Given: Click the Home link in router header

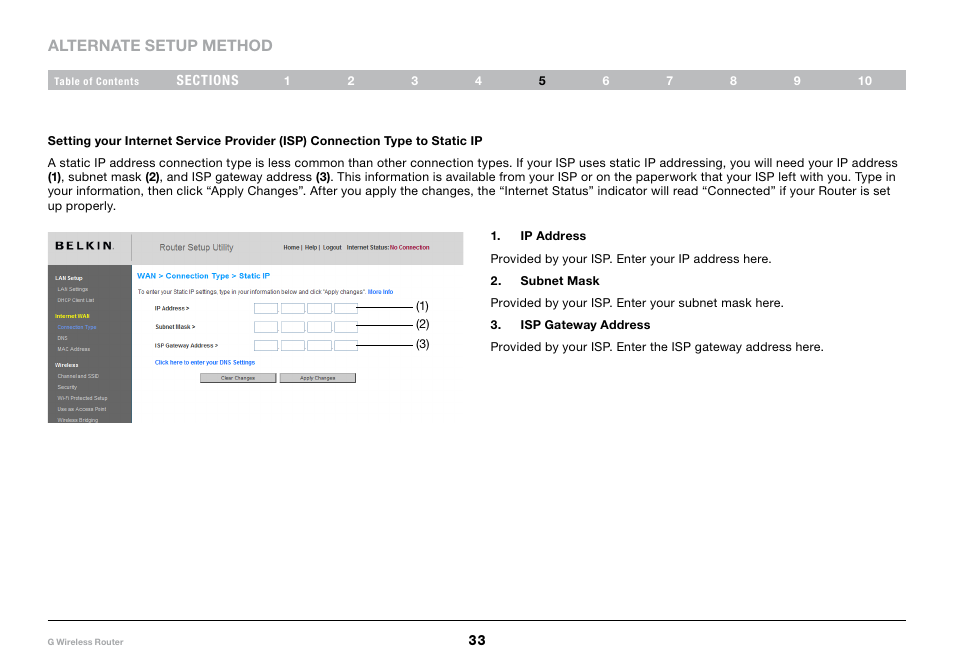Looking at the screenshot, I should [x=291, y=248].
